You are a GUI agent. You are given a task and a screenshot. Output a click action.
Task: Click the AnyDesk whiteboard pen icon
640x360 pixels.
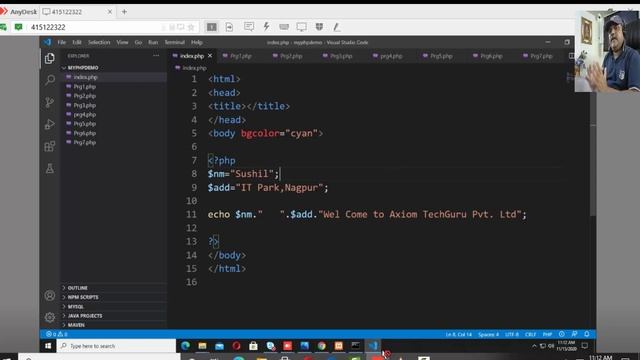click(336, 27)
